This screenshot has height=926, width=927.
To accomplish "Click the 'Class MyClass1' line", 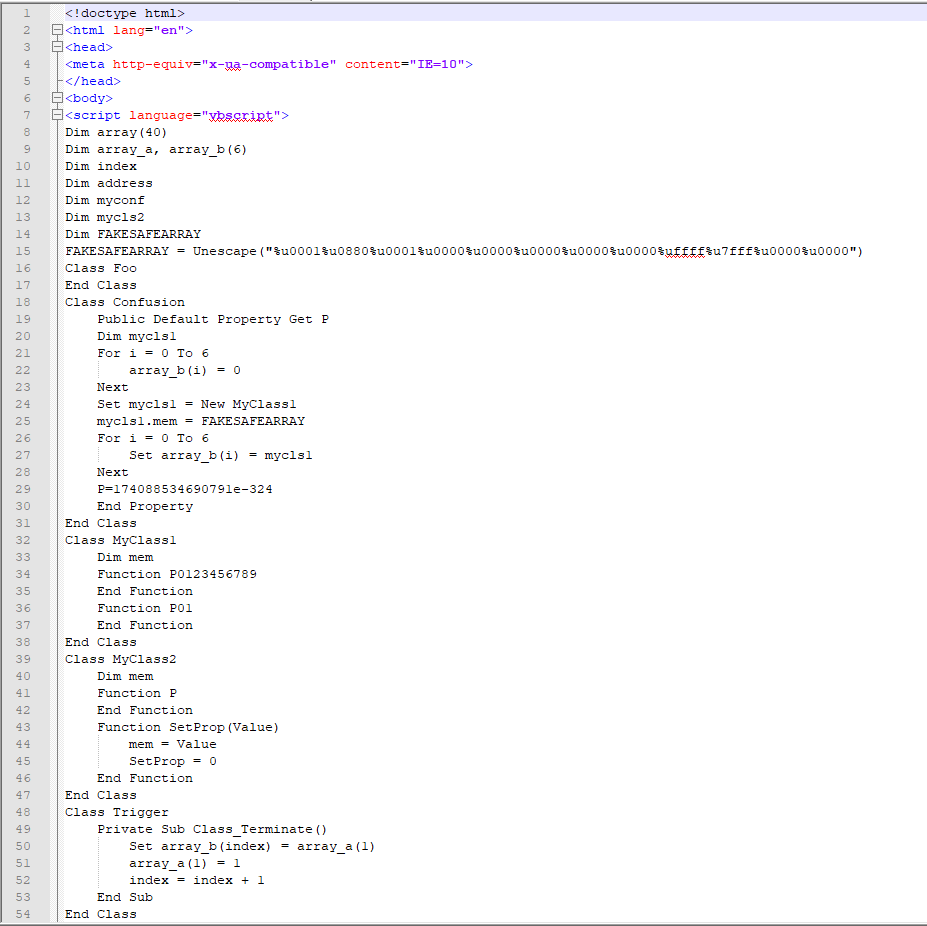I will 121,540.
